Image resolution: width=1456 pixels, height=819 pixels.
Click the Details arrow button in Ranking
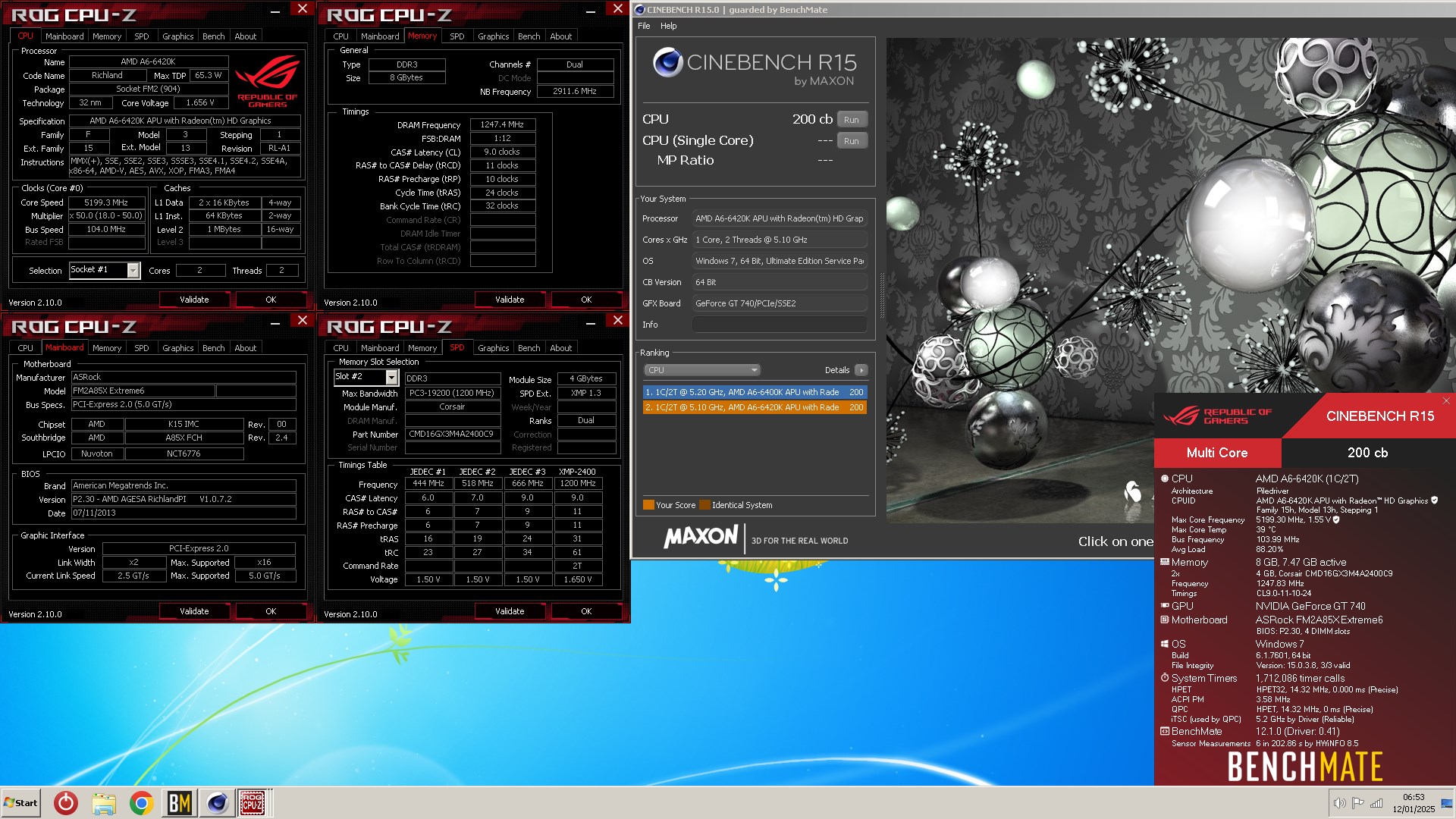[x=861, y=370]
